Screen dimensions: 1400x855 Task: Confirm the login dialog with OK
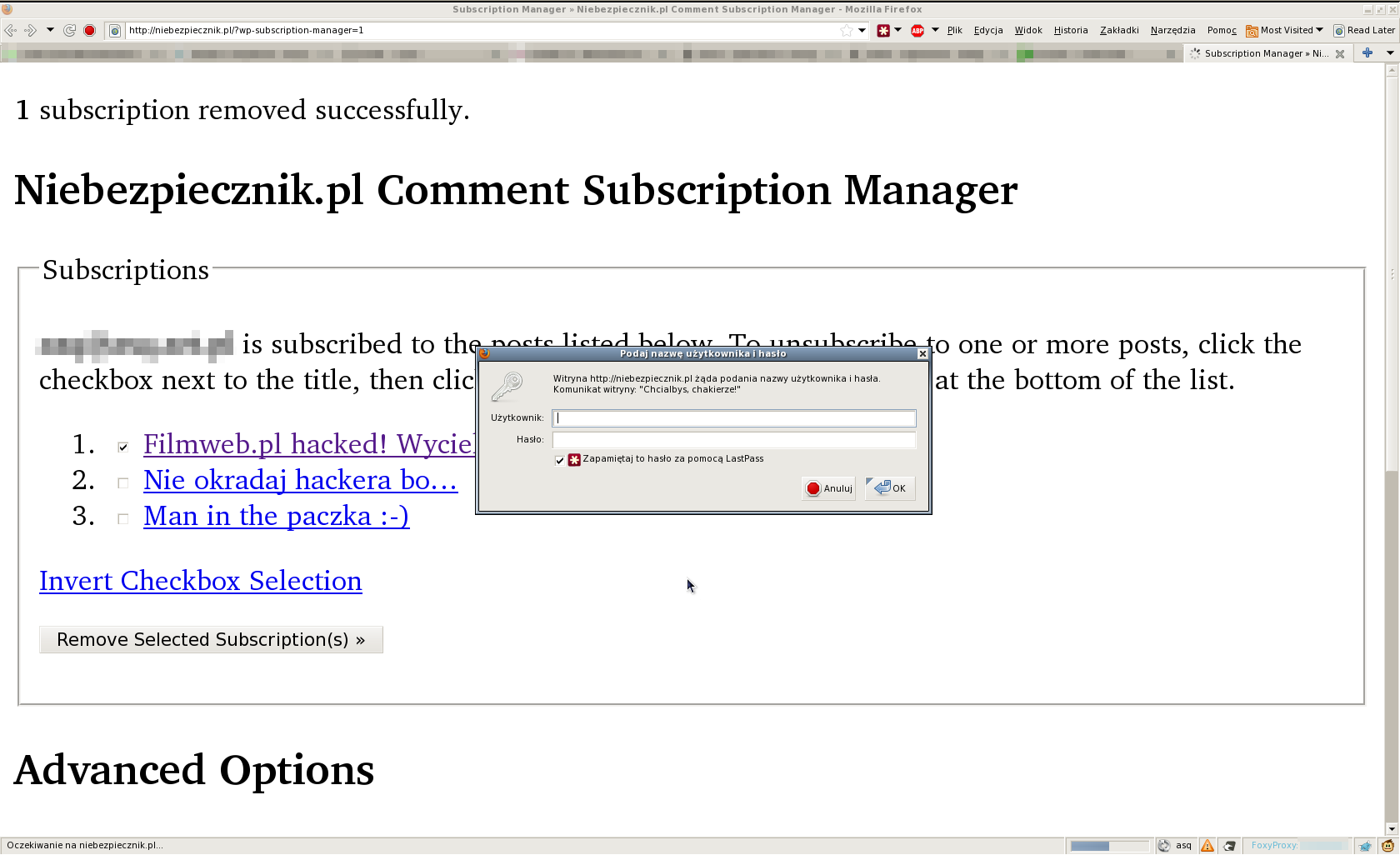[x=890, y=488]
